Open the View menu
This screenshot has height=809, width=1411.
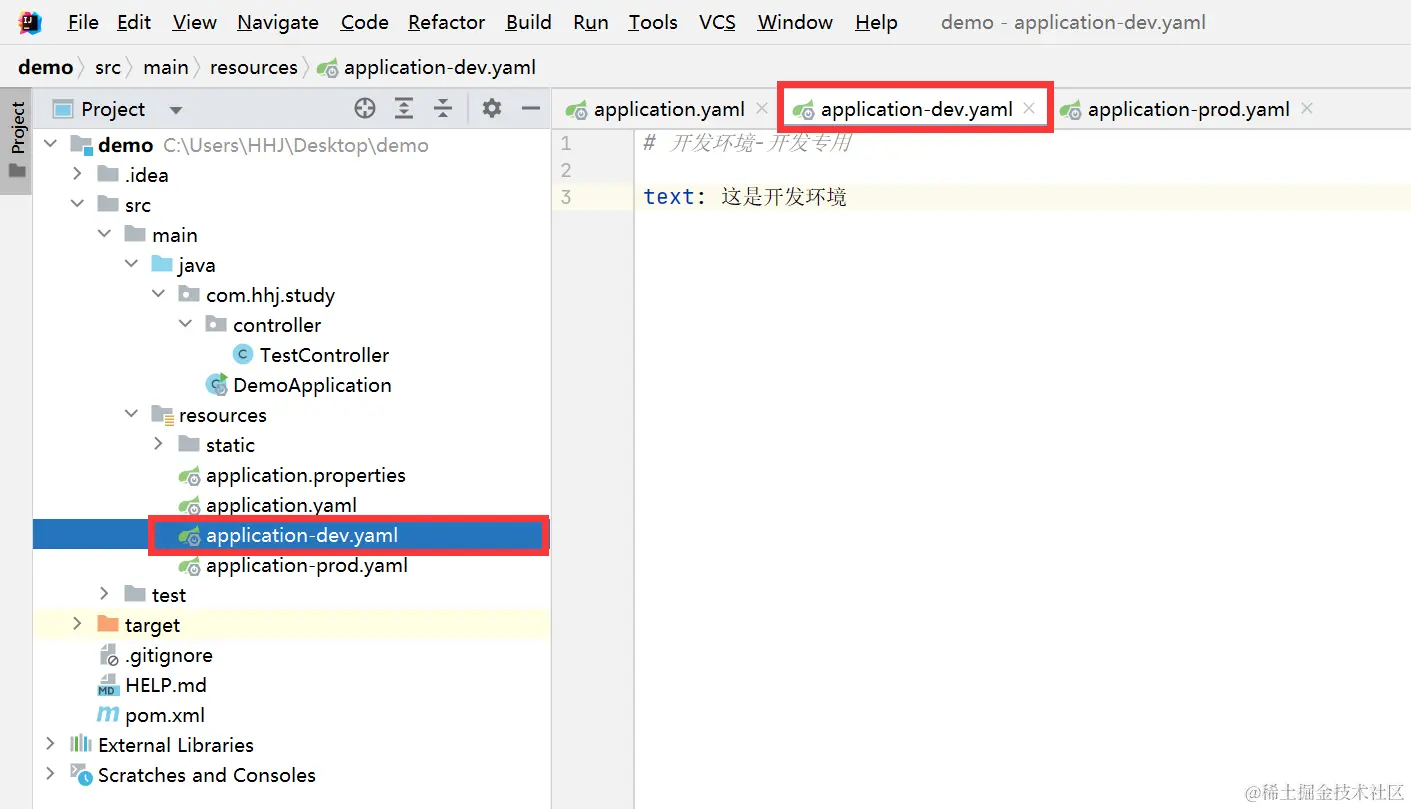click(194, 22)
